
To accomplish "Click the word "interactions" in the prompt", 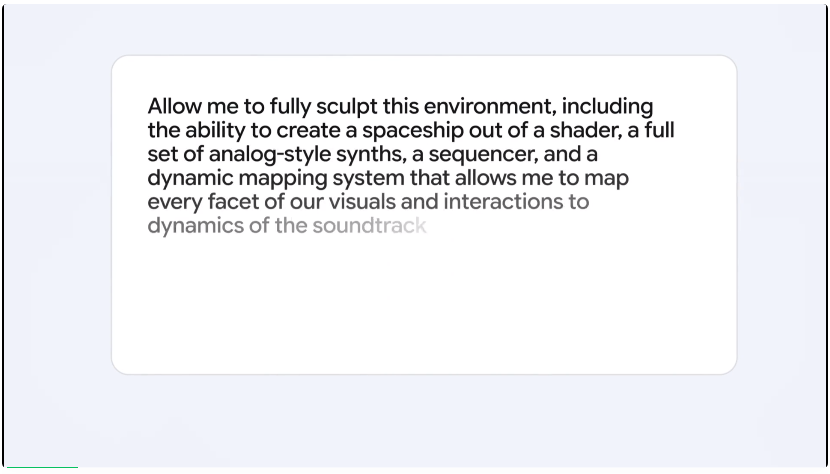I will 503,202.
